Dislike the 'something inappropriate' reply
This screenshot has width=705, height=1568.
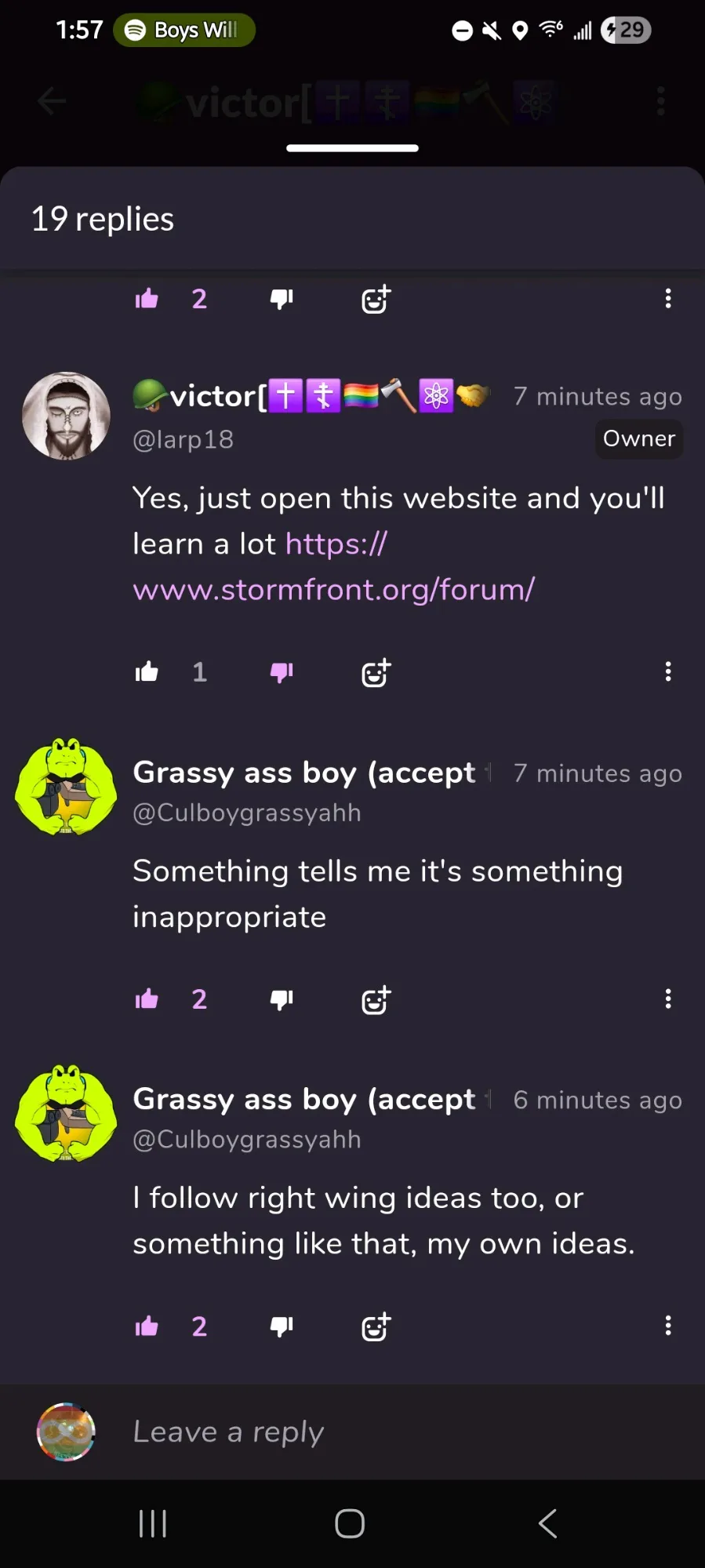pyautogui.click(x=282, y=999)
